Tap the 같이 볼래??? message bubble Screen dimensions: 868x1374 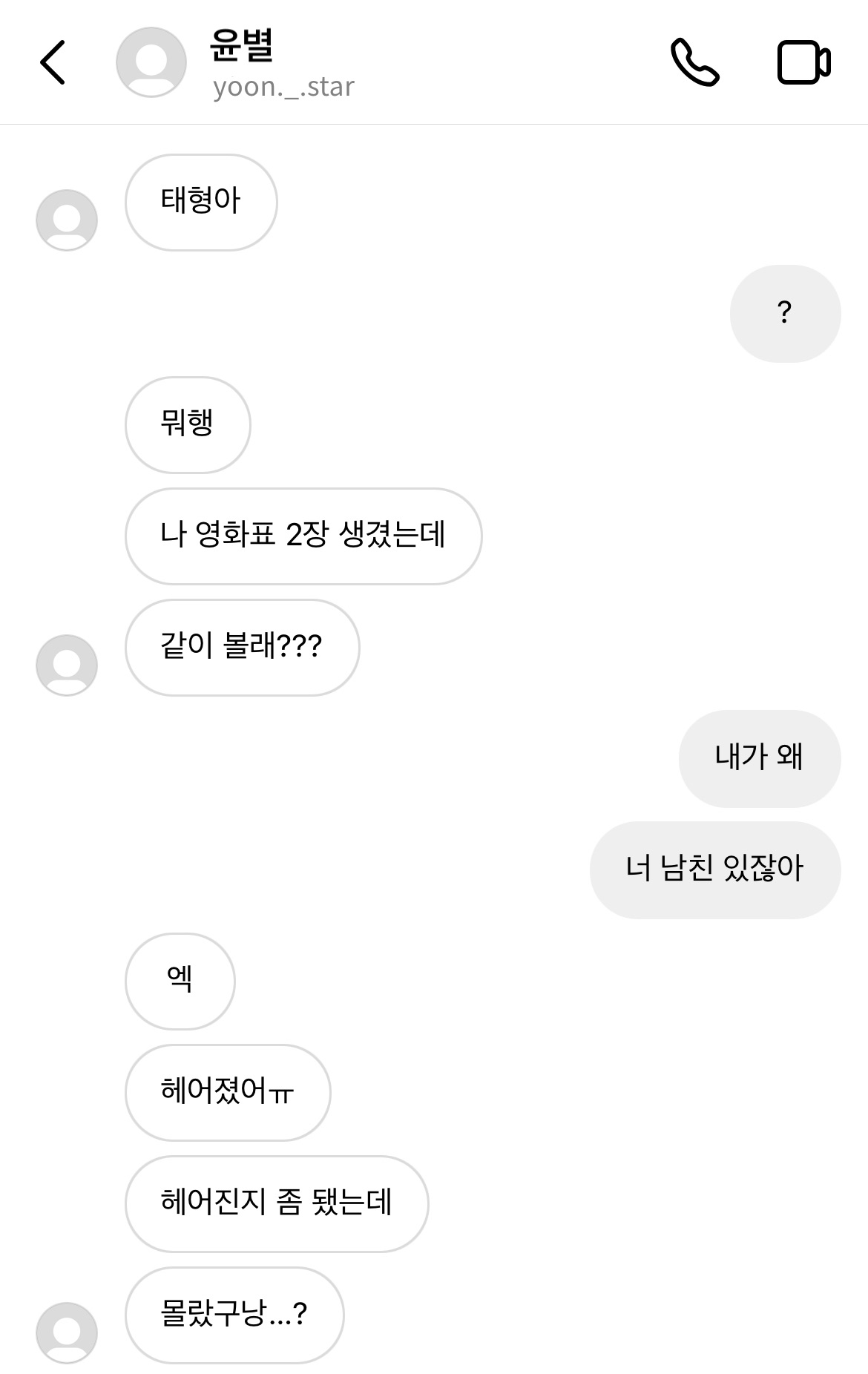click(242, 647)
